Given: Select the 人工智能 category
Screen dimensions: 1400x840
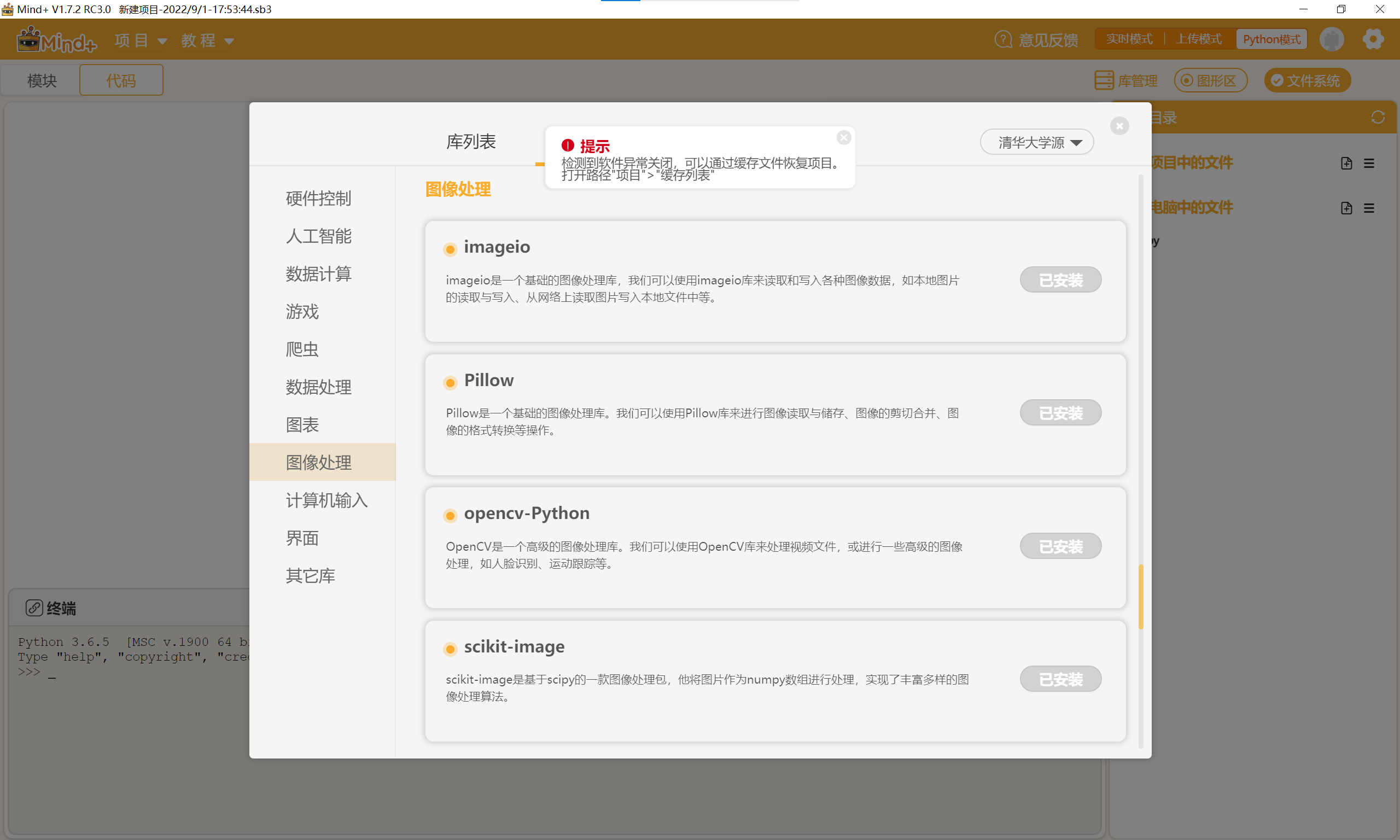Looking at the screenshot, I should tap(319, 236).
